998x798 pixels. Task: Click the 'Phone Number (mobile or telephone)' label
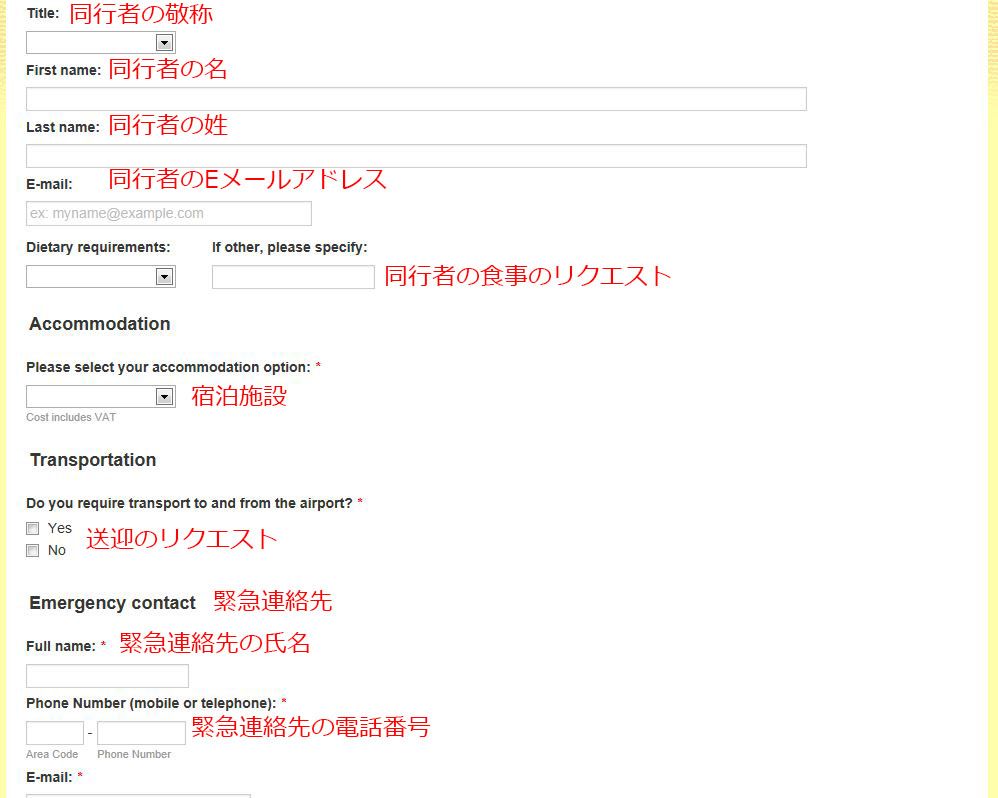[x=151, y=703]
